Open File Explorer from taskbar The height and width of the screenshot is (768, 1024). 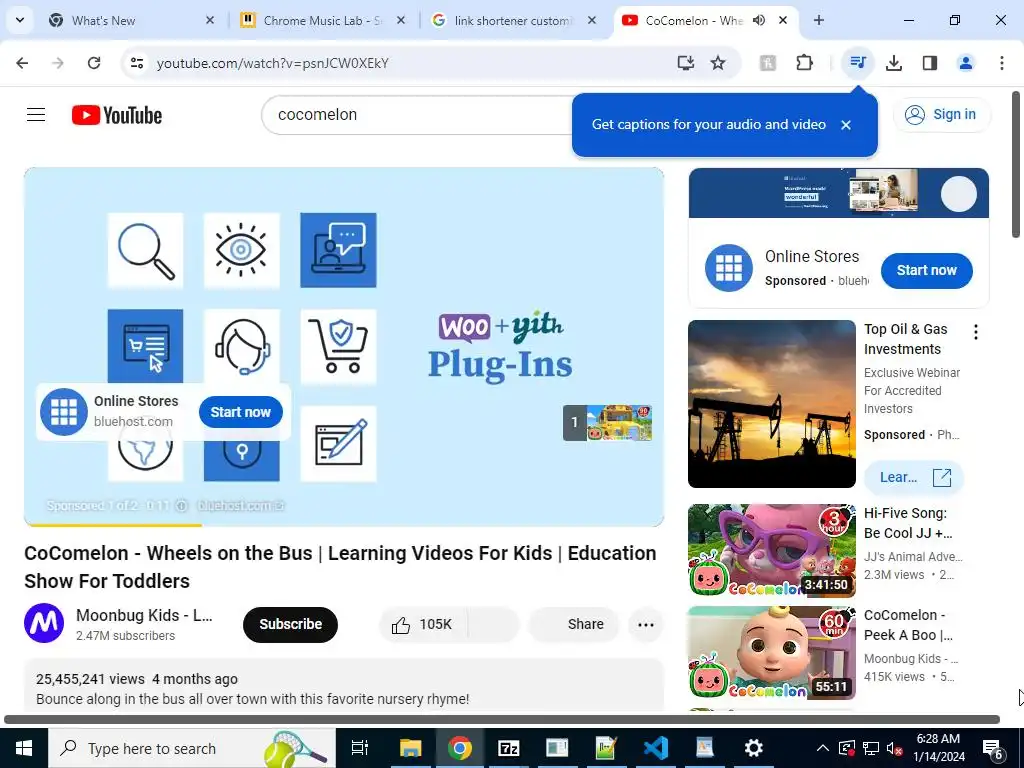click(411, 748)
